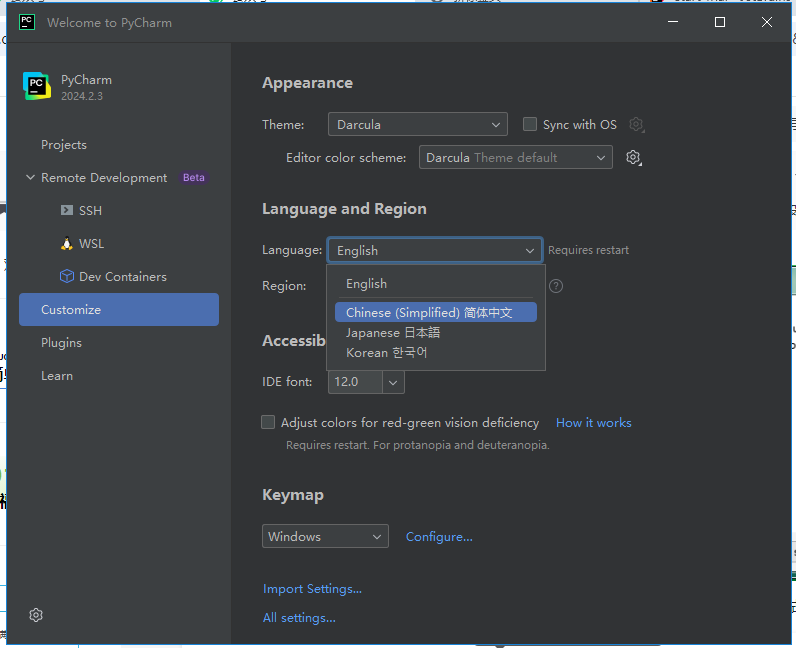Viewport: 796px width, 648px height.
Task: Click the How it works link
Action: [x=593, y=423]
